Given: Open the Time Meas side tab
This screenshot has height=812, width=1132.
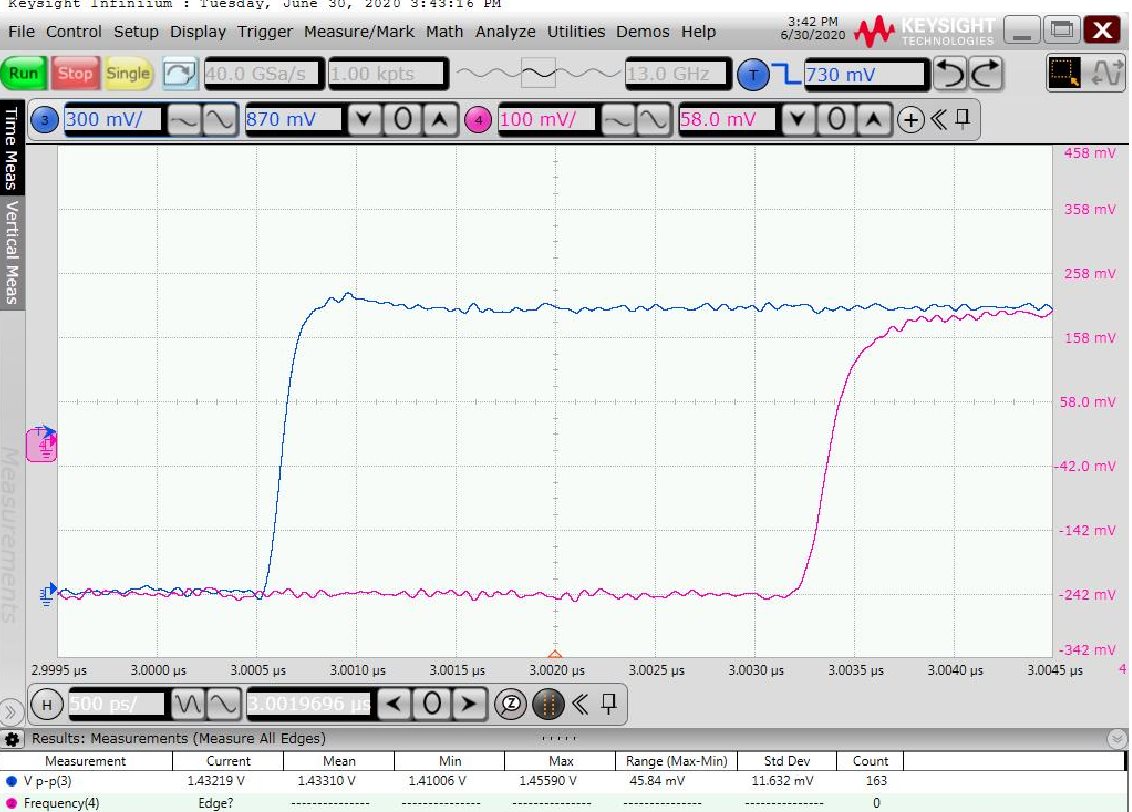Looking at the screenshot, I should click(x=12, y=147).
